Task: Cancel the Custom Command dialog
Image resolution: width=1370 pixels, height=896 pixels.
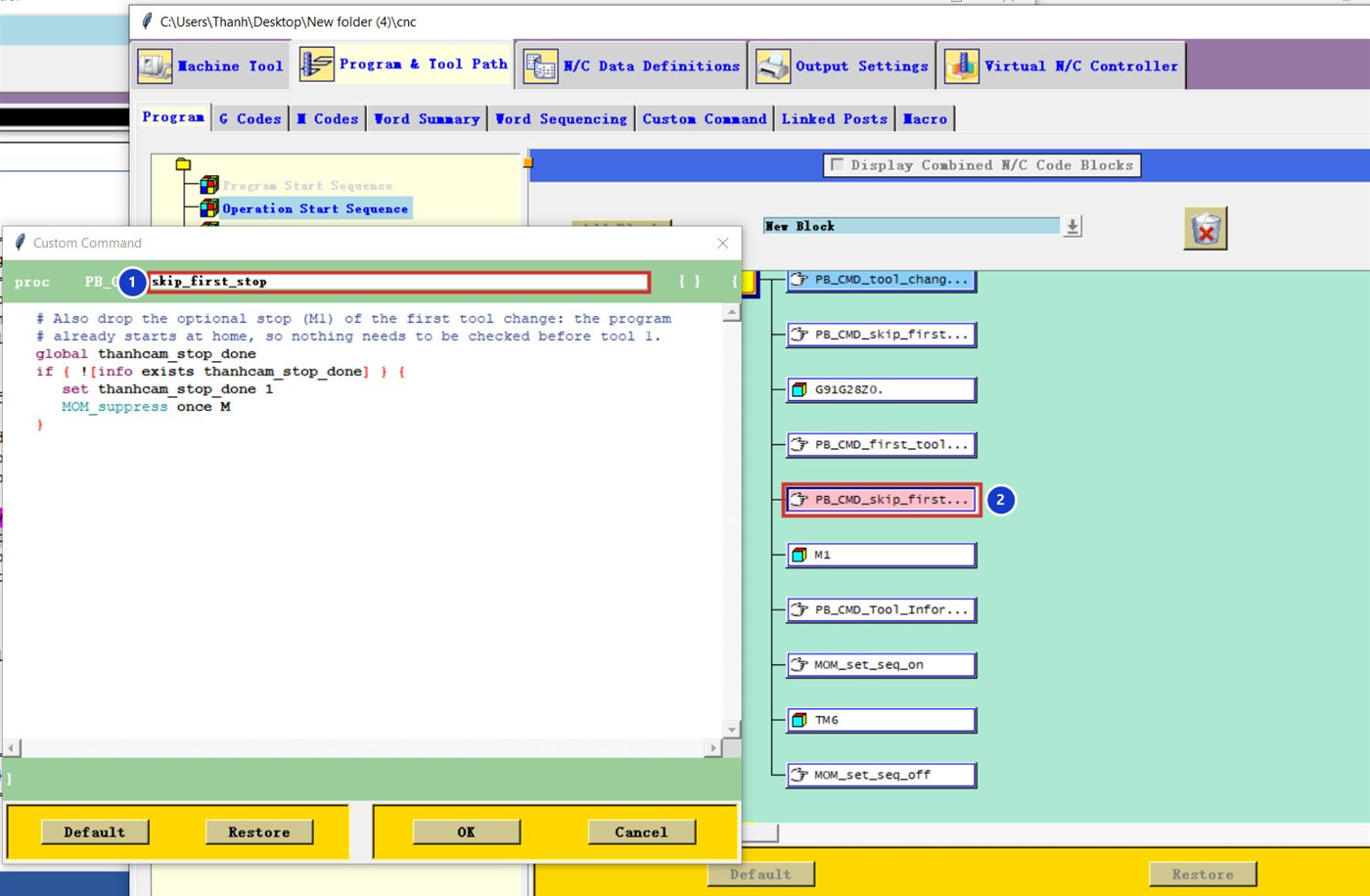Action: [x=641, y=832]
